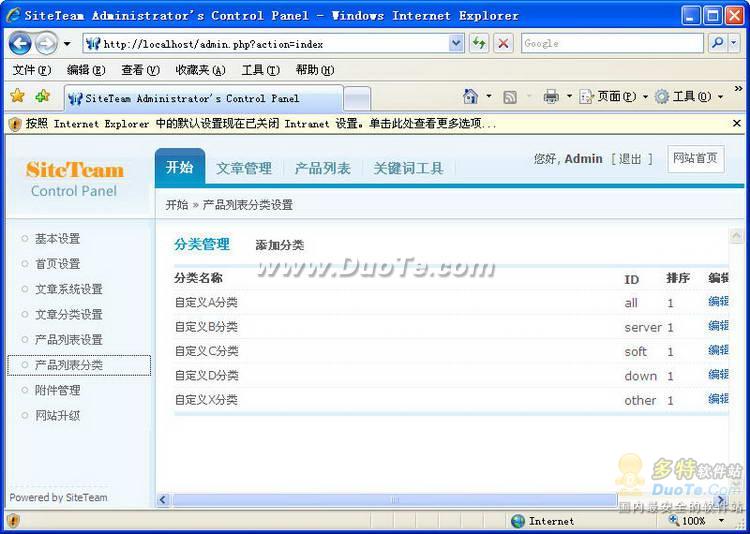The image size is (750, 534).
Task: Click the Home page icon
Action: 471,97
